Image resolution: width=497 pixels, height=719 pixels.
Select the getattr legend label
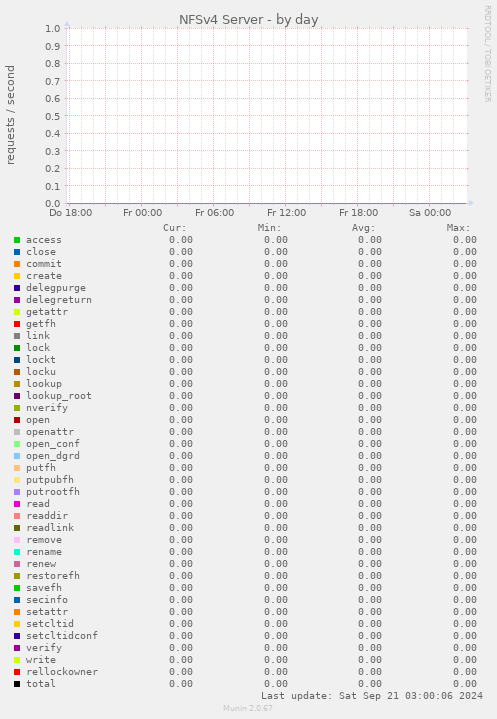pos(47,312)
